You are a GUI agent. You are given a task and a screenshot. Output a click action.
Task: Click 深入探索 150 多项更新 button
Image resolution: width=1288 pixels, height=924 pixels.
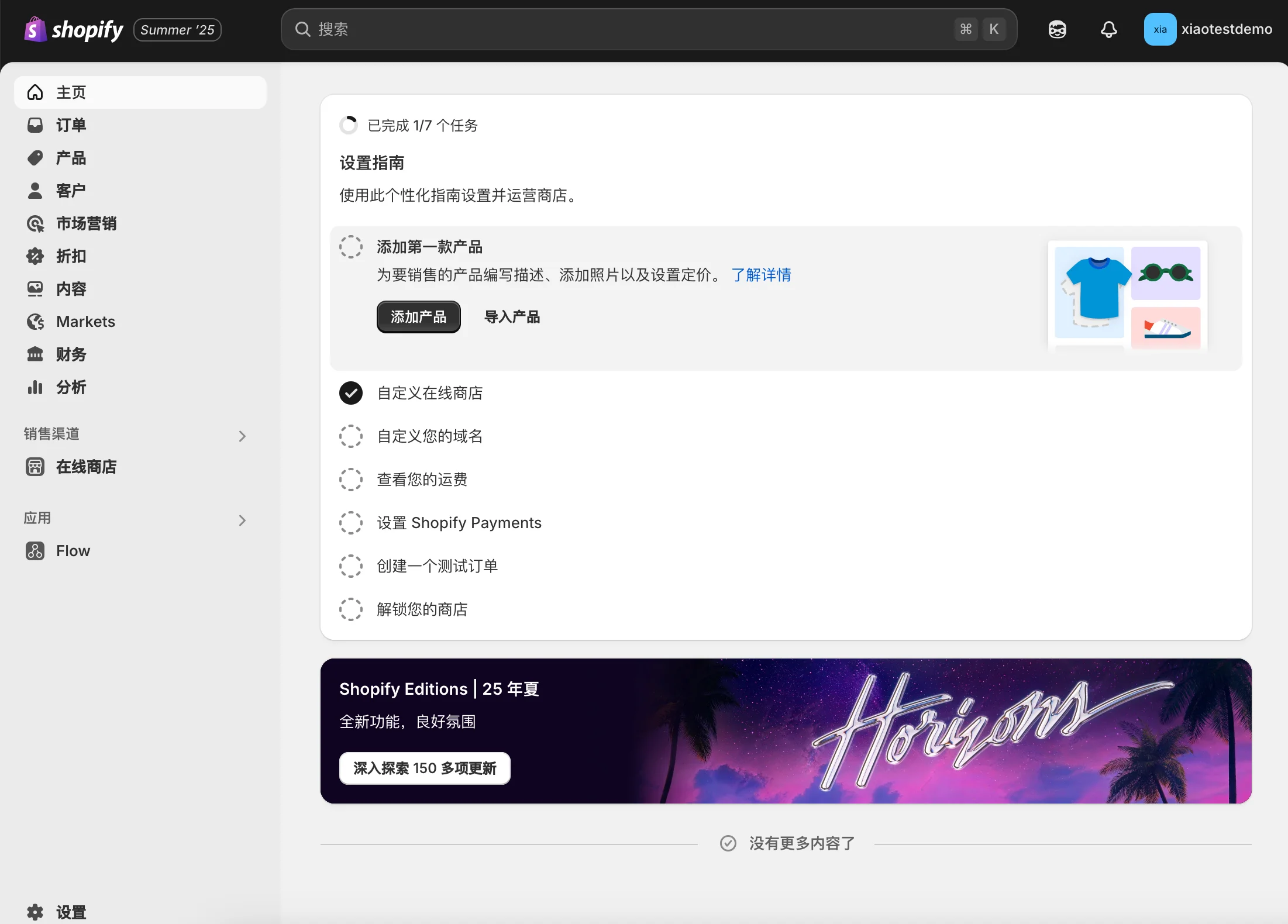pos(425,768)
